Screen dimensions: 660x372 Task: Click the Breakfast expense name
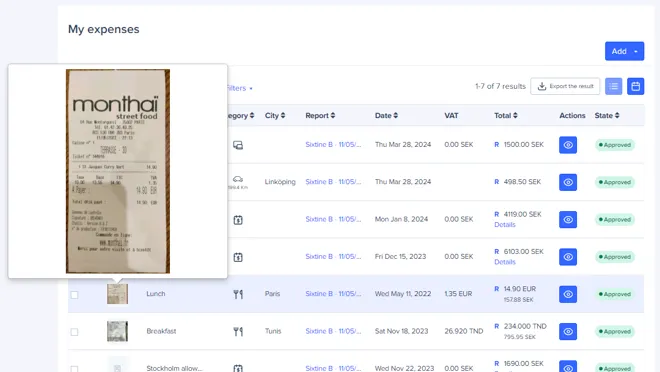tap(161, 331)
